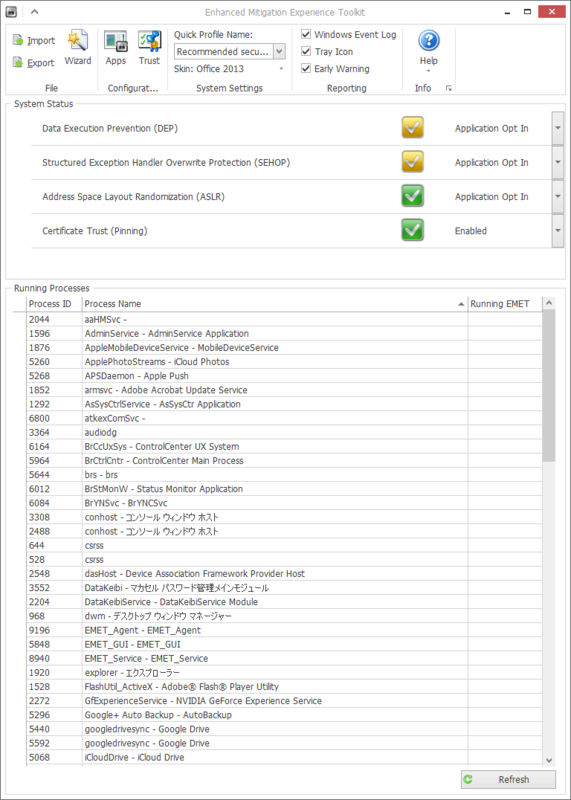Select the GfExperienceService NVIDIA row
Screen dimensions: 571x800
pyautogui.click(x=285, y=701)
